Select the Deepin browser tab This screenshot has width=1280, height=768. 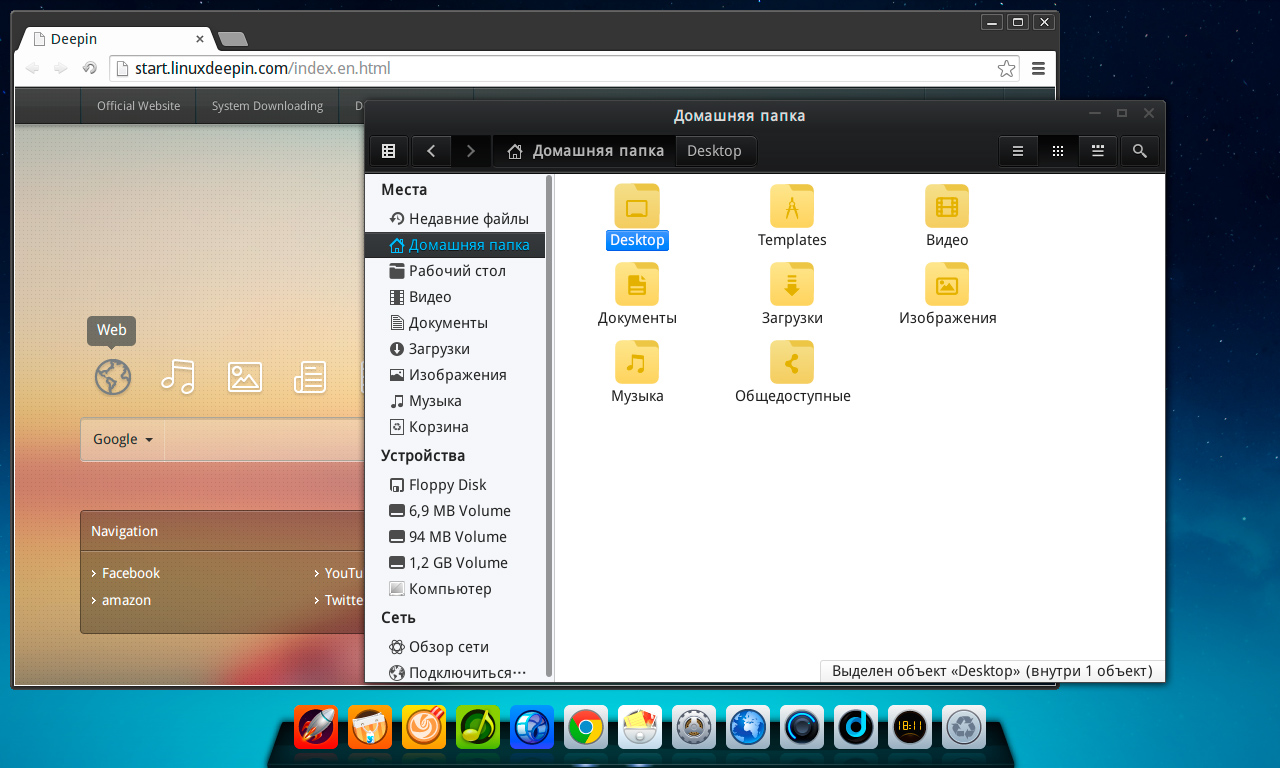tap(115, 39)
